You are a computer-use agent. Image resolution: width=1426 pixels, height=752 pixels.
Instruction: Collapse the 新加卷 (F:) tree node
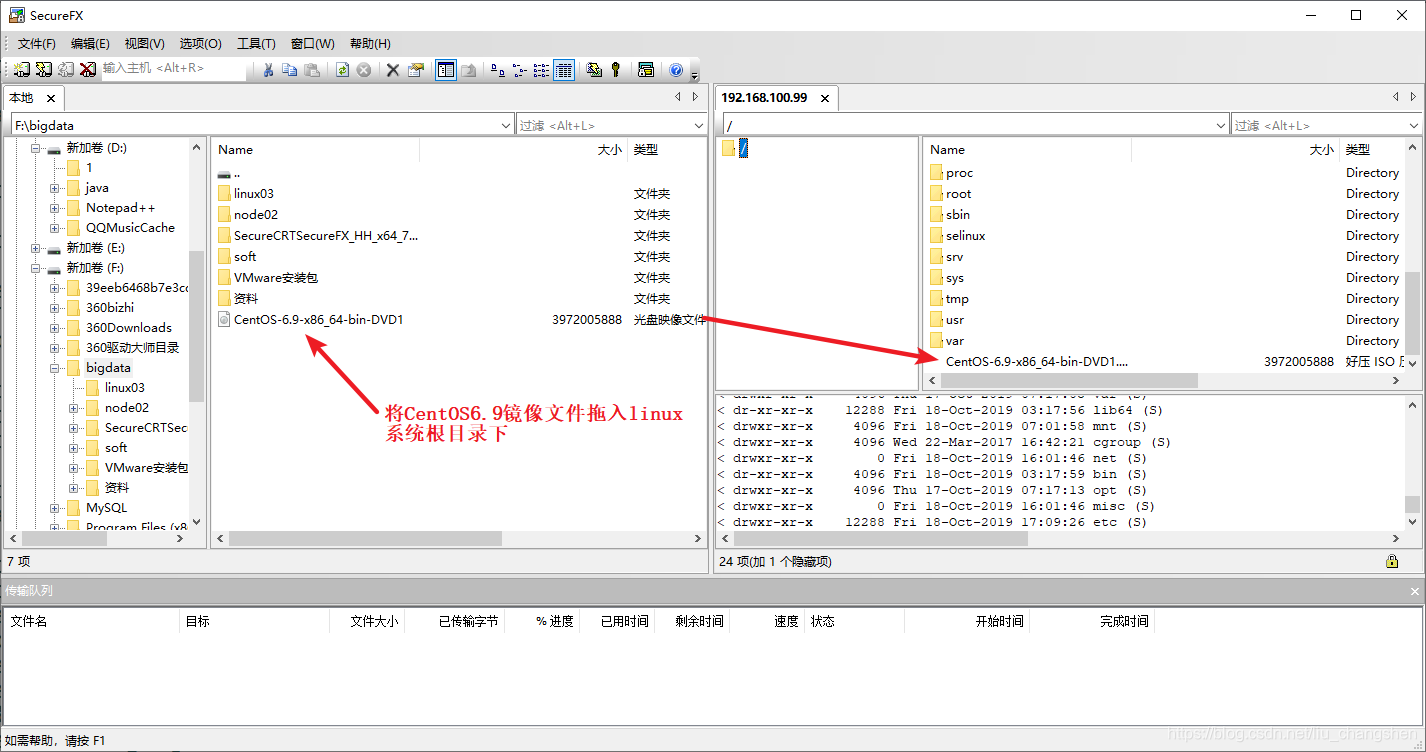click(x=36, y=268)
